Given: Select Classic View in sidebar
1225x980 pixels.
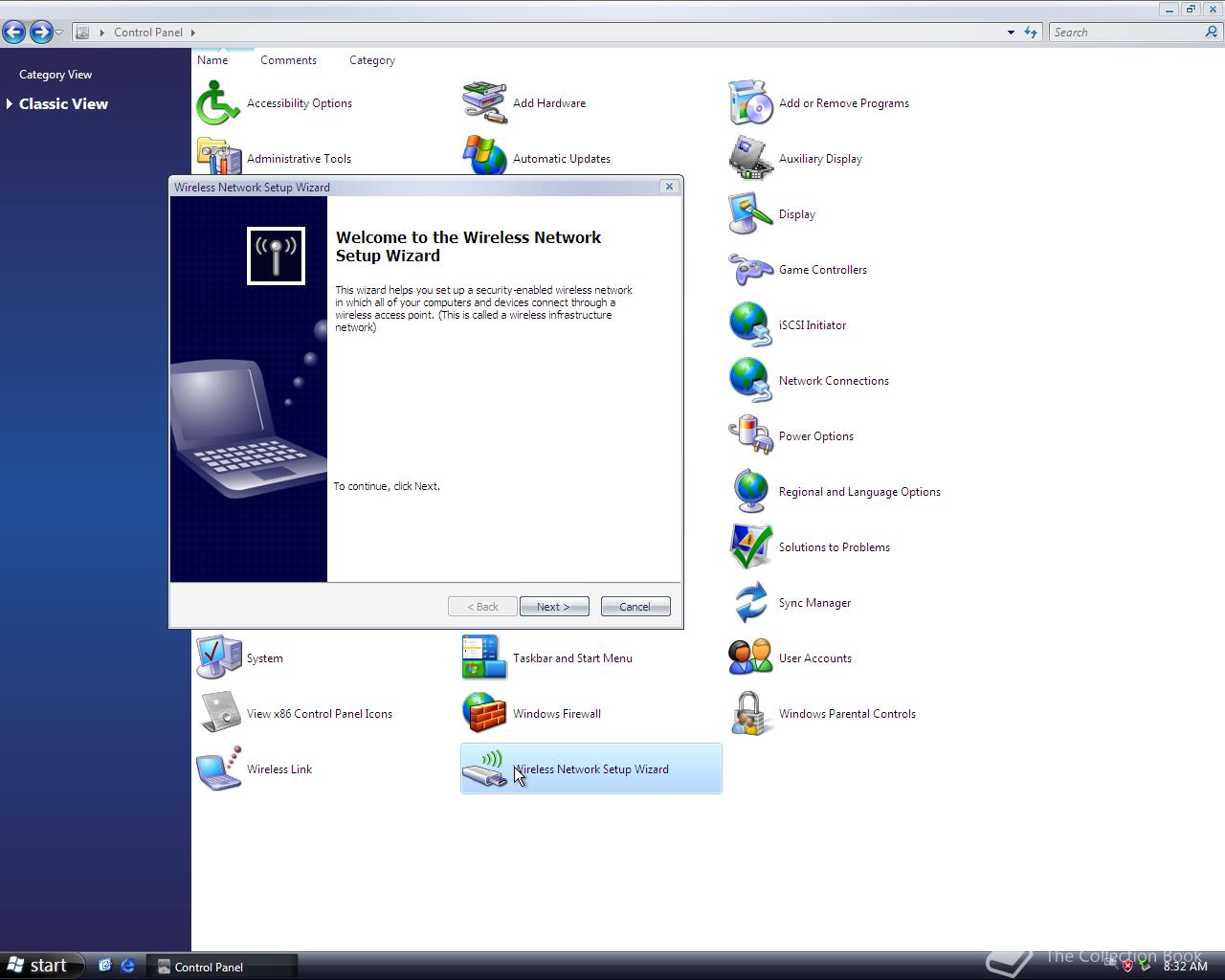Looking at the screenshot, I should [x=63, y=103].
